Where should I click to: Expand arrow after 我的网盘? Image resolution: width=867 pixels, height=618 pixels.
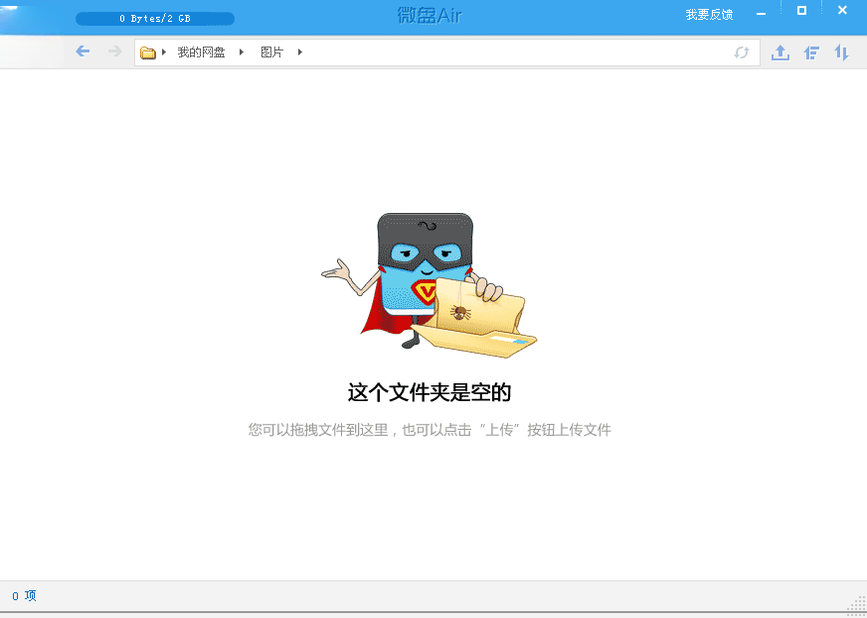[241, 52]
